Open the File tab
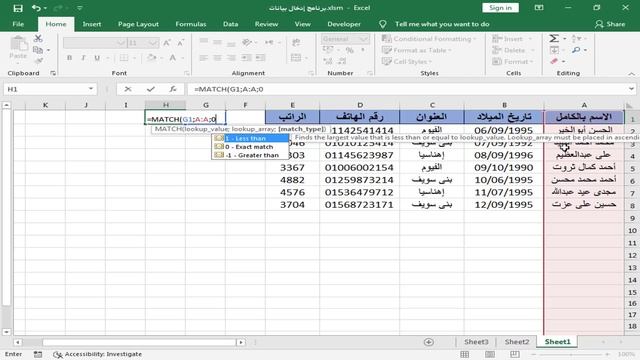Screen dimensions: 640x360 [x=18, y=24]
